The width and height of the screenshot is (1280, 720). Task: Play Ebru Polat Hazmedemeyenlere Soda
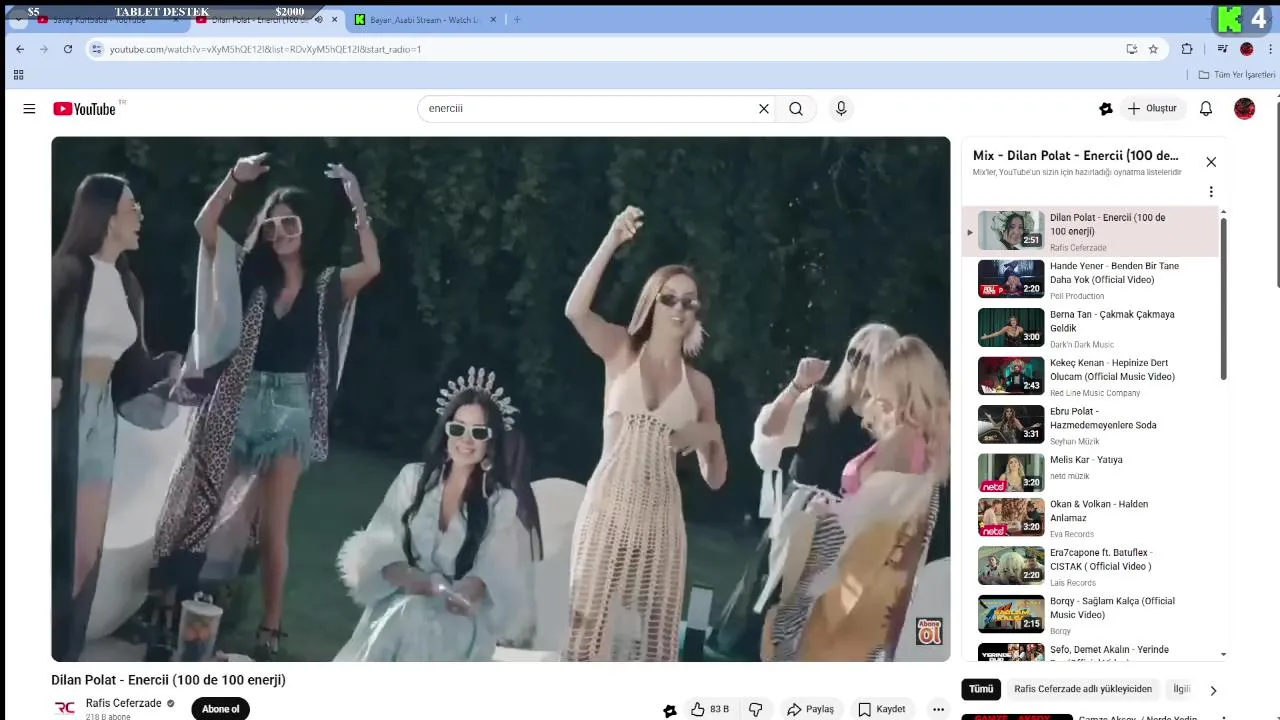pos(1092,425)
